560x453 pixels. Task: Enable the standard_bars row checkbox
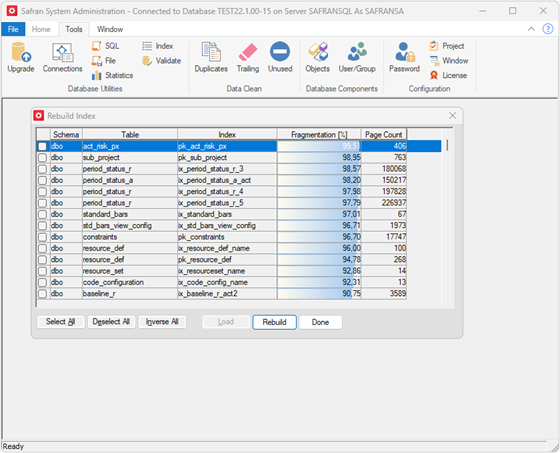42,214
